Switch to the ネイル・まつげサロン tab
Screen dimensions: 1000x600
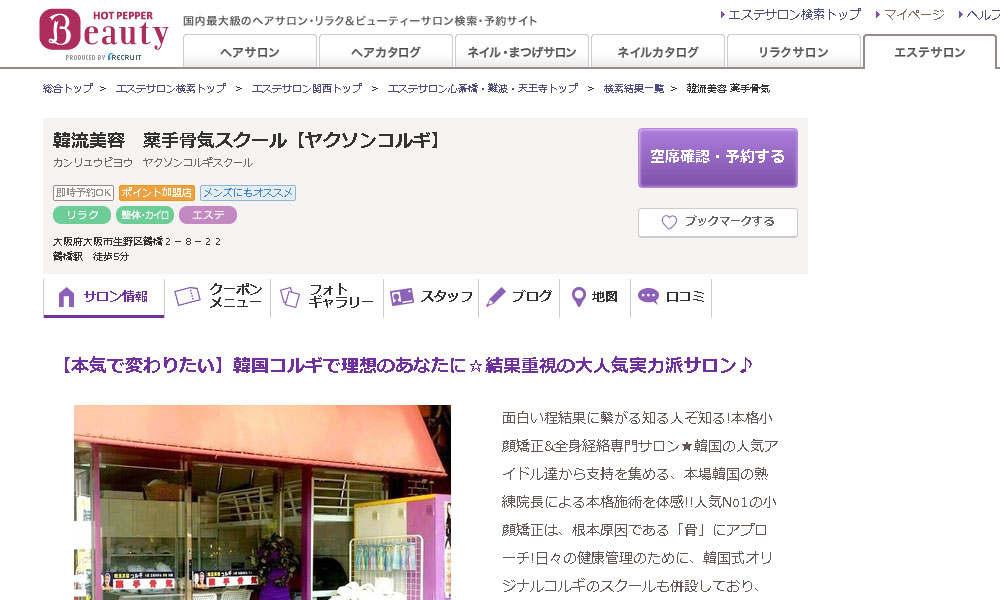(x=521, y=52)
